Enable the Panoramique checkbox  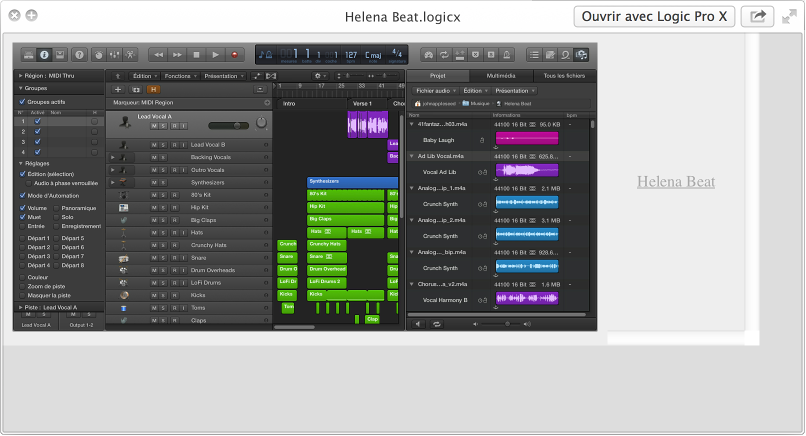(56, 208)
